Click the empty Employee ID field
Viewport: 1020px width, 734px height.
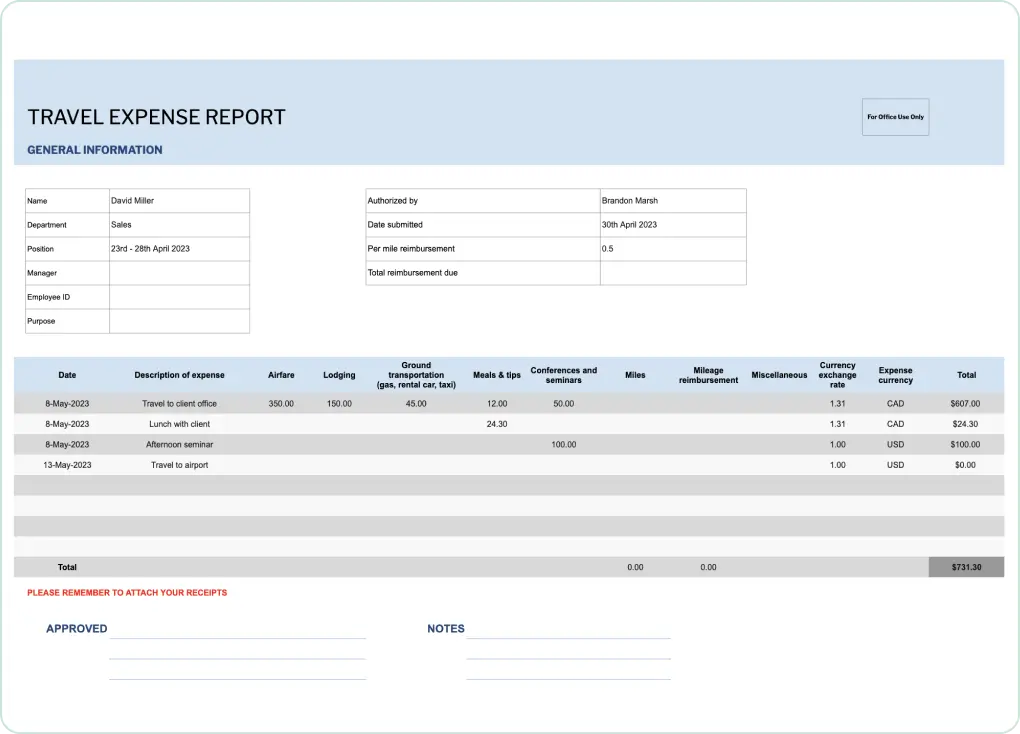pos(178,297)
